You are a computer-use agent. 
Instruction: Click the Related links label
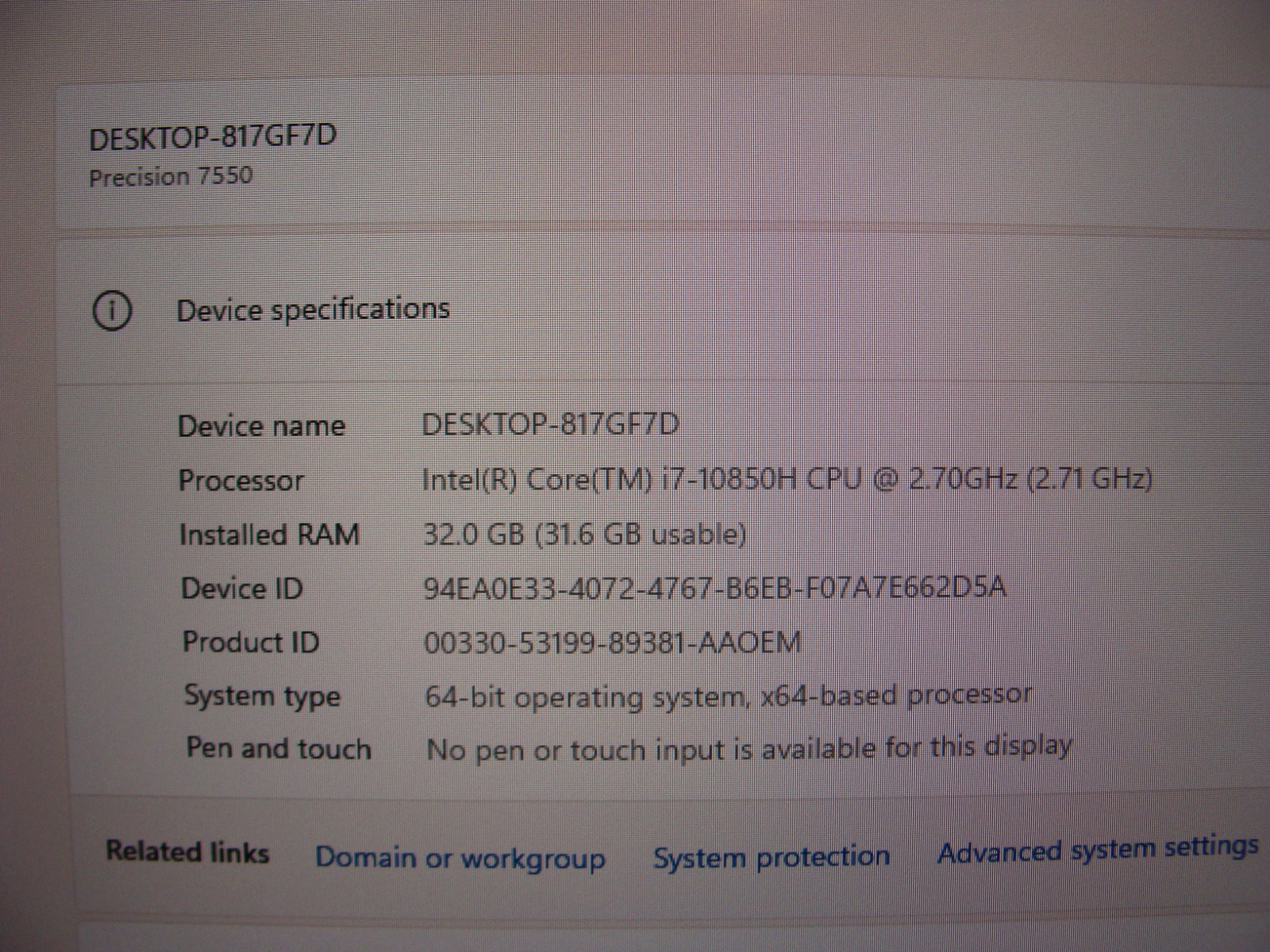click(188, 852)
